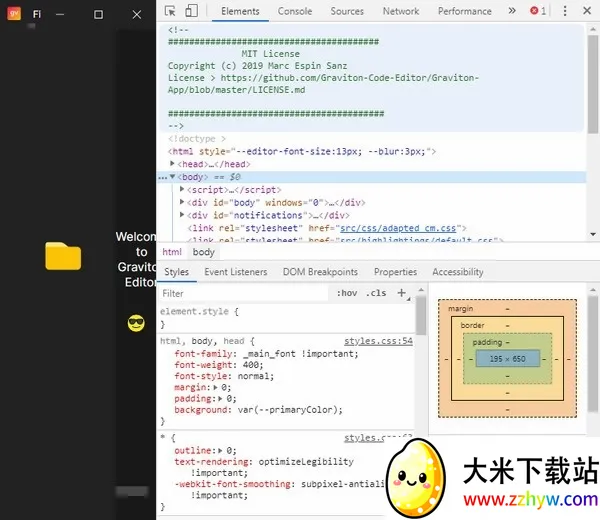Select the body breadcrumb

point(204,252)
